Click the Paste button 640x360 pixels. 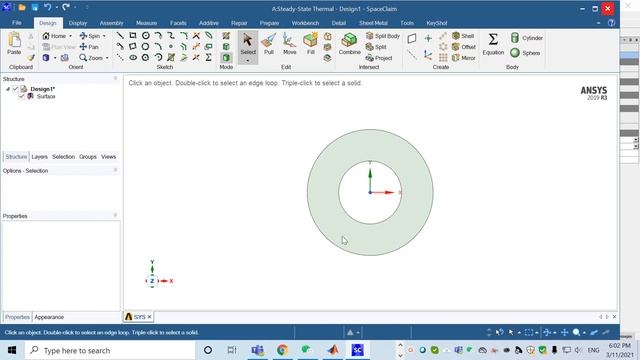click(x=14, y=44)
